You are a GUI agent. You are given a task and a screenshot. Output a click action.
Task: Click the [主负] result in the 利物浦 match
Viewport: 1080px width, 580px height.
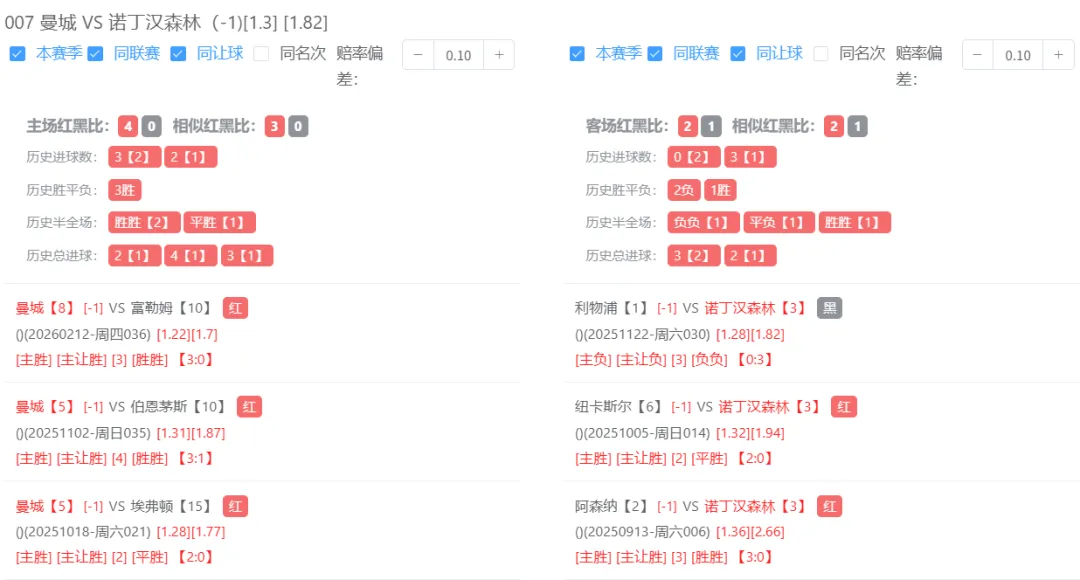click(593, 359)
